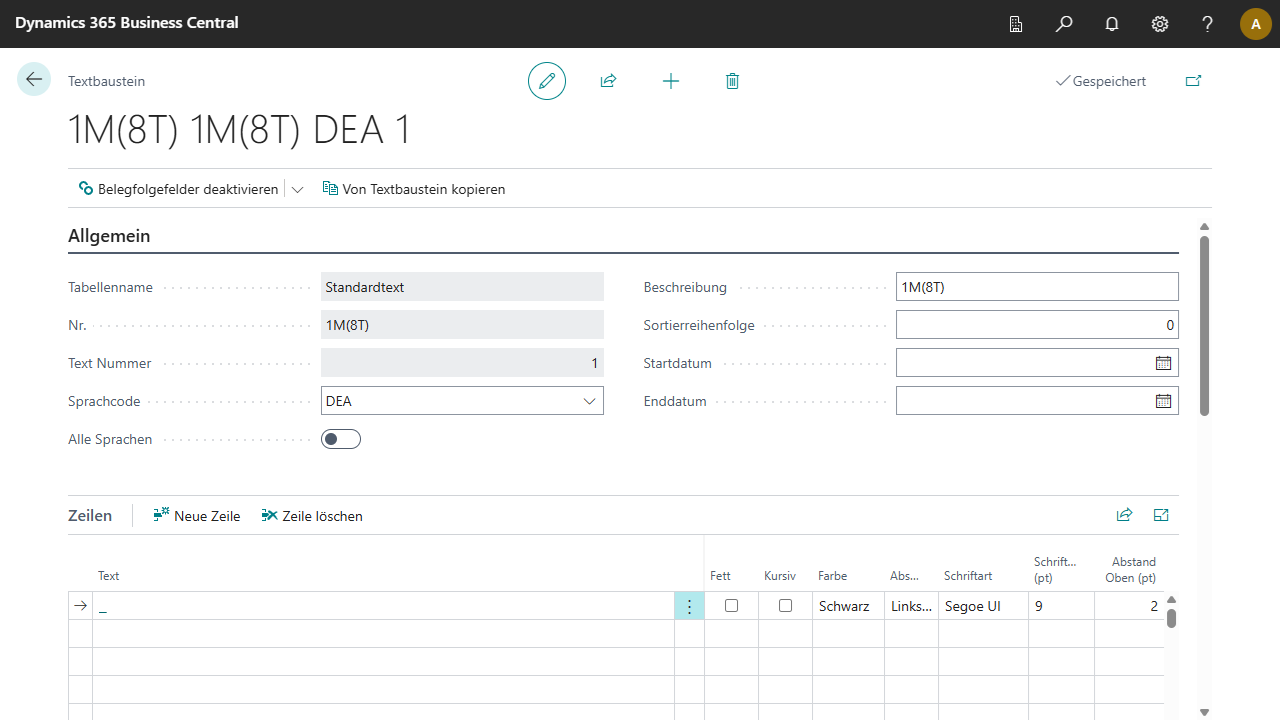
Task: Open the notifications bell
Action: click(x=1112, y=24)
